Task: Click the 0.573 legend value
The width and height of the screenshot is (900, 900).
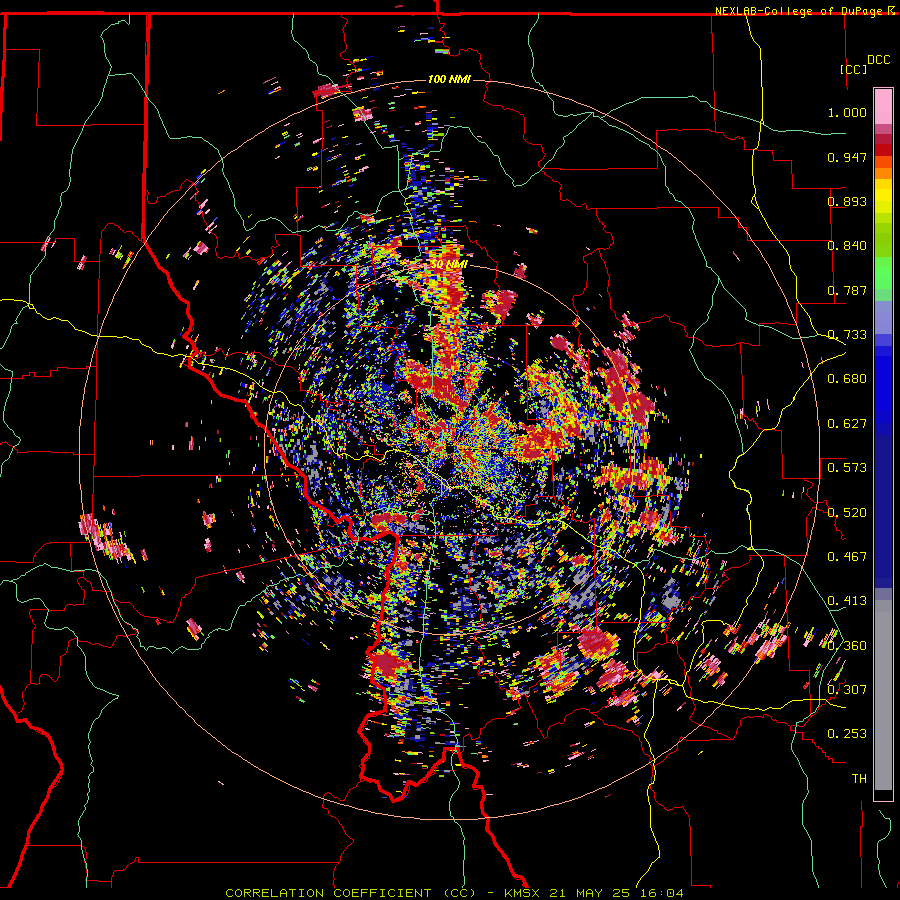Action: [x=847, y=468]
